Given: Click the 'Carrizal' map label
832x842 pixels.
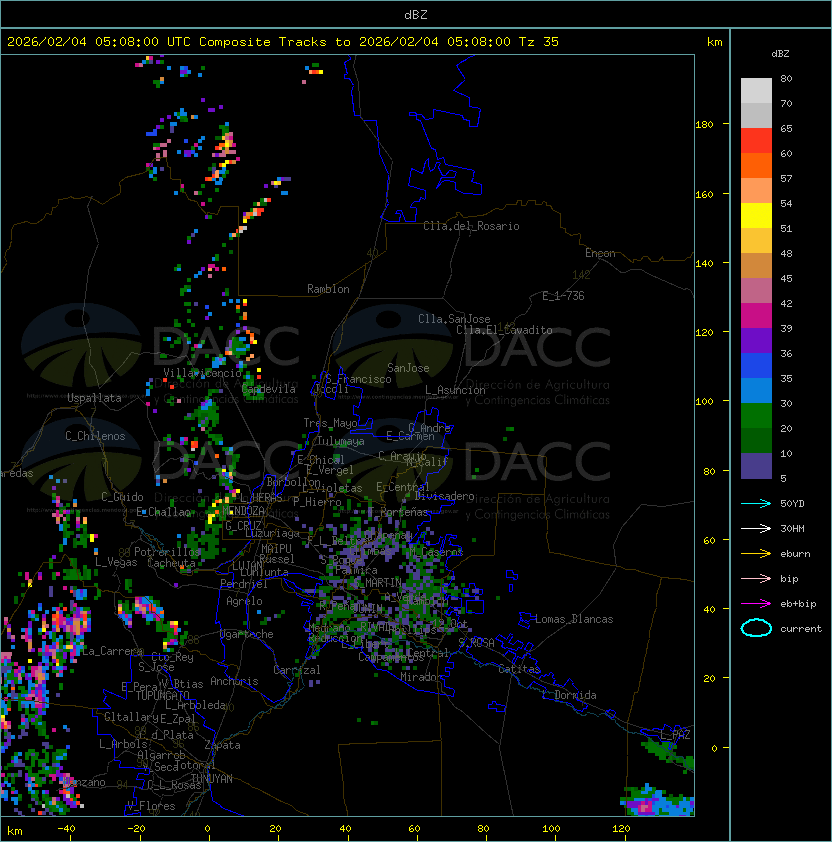Looking at the screenshot, I should click(297, 670).
